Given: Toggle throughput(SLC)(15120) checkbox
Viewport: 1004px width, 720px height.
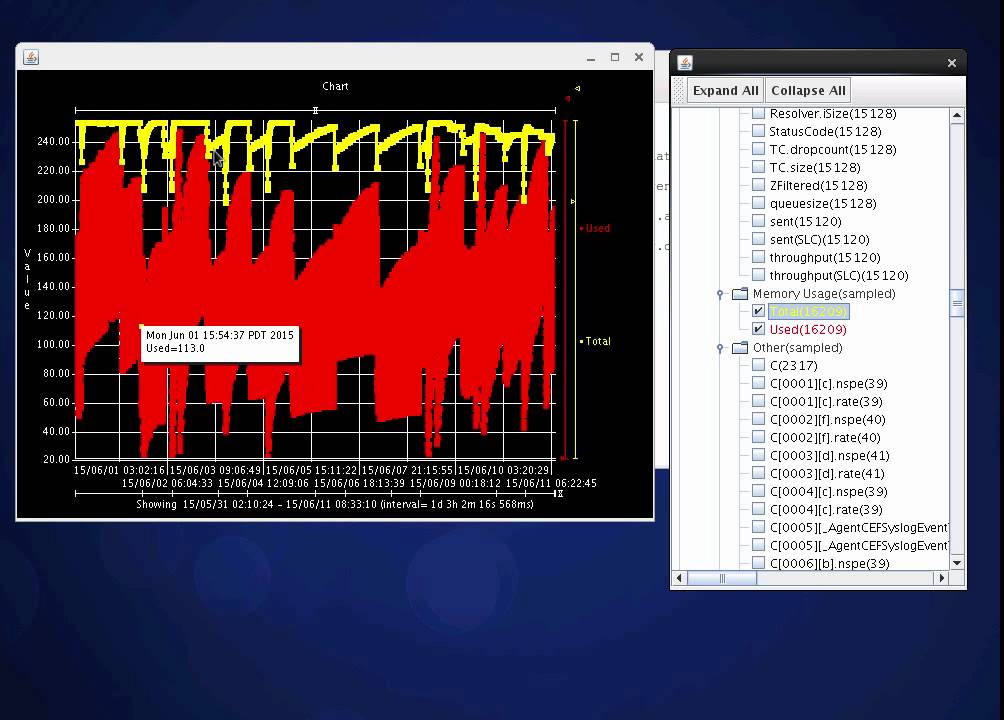Looking at the screenshot, I should [x=758, y=275].
